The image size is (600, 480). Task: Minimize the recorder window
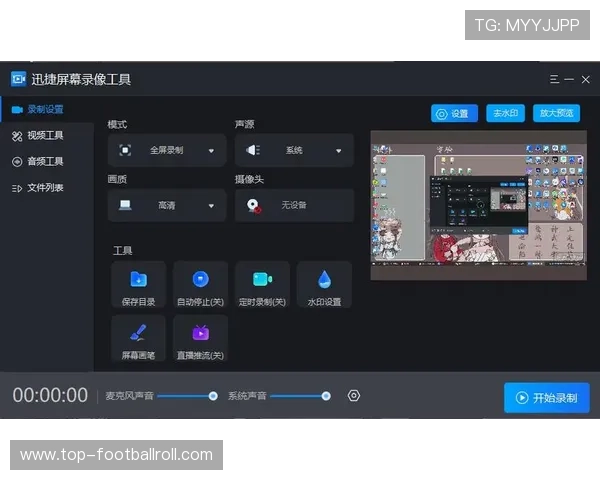[569, 80]
